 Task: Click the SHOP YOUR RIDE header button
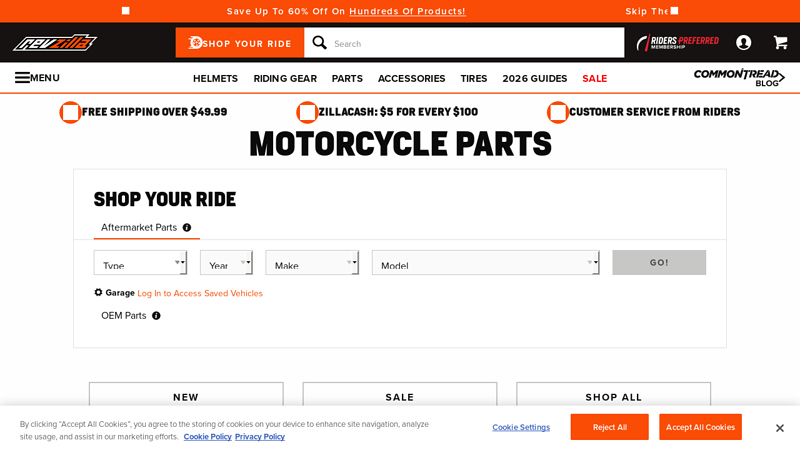[240, 43]
